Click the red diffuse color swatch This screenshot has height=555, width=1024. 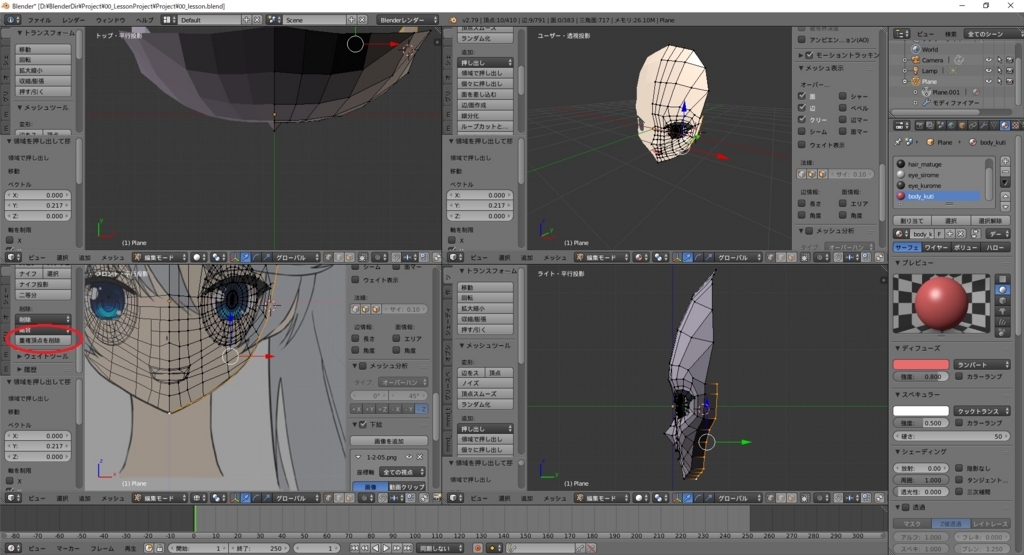click(920, 364)
